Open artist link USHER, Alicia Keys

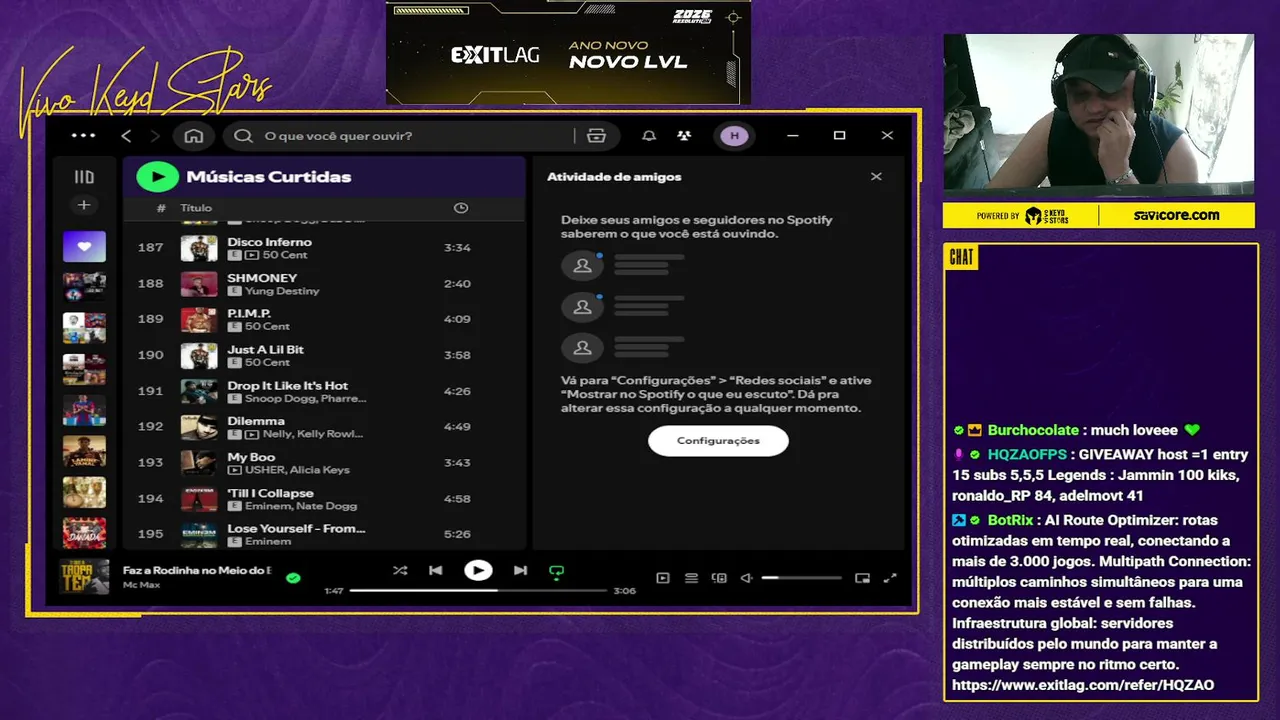(x=297, y=470)
